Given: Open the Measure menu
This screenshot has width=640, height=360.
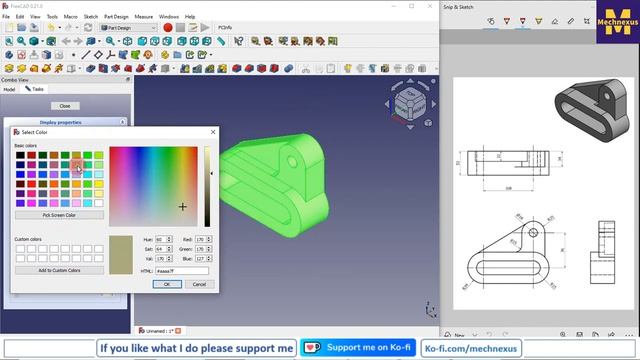Looking at the screenshot, I should click(x=144, y=17).
